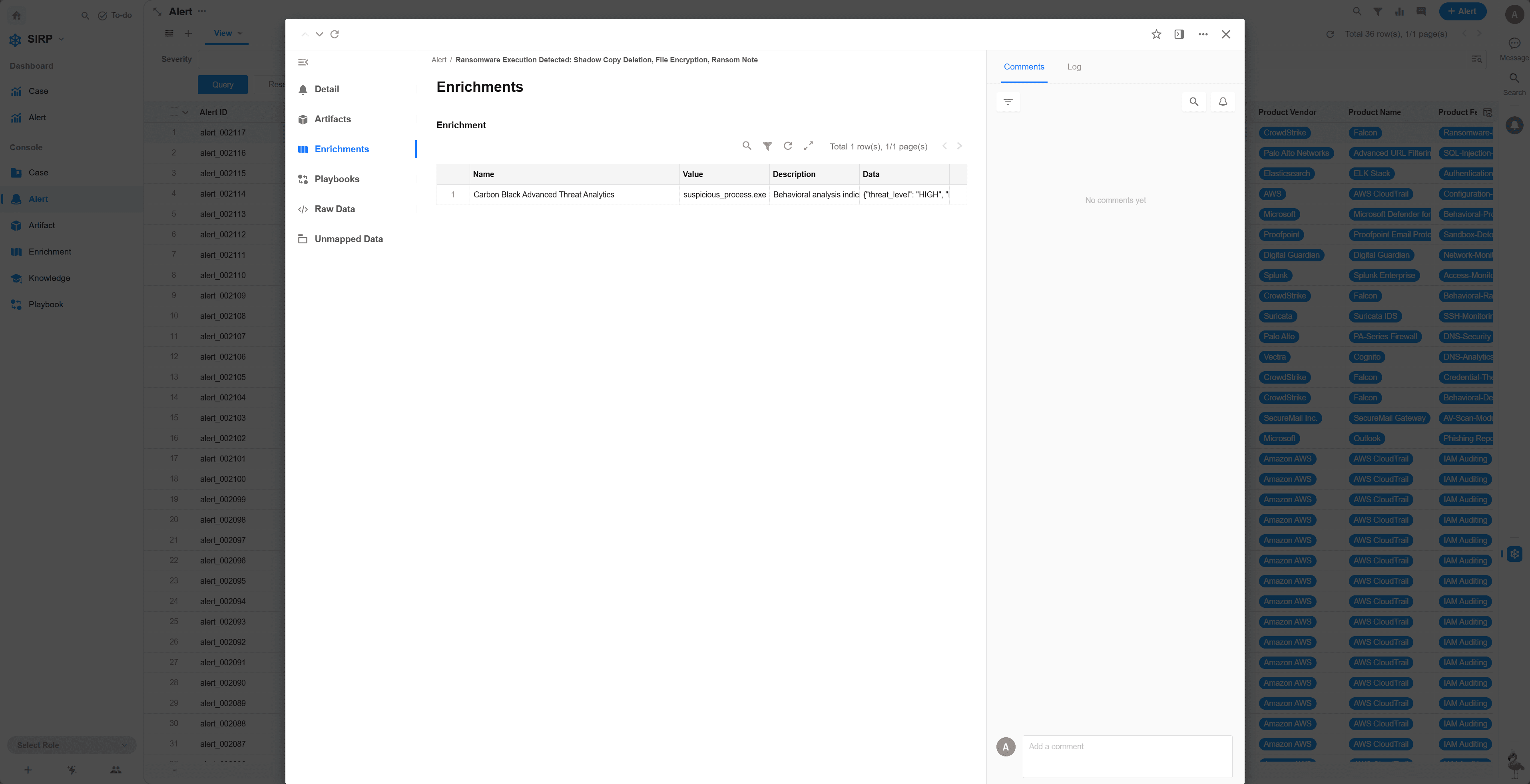1530x784 pixels.
Task: Search the comments
Action: click(1194, 102)
